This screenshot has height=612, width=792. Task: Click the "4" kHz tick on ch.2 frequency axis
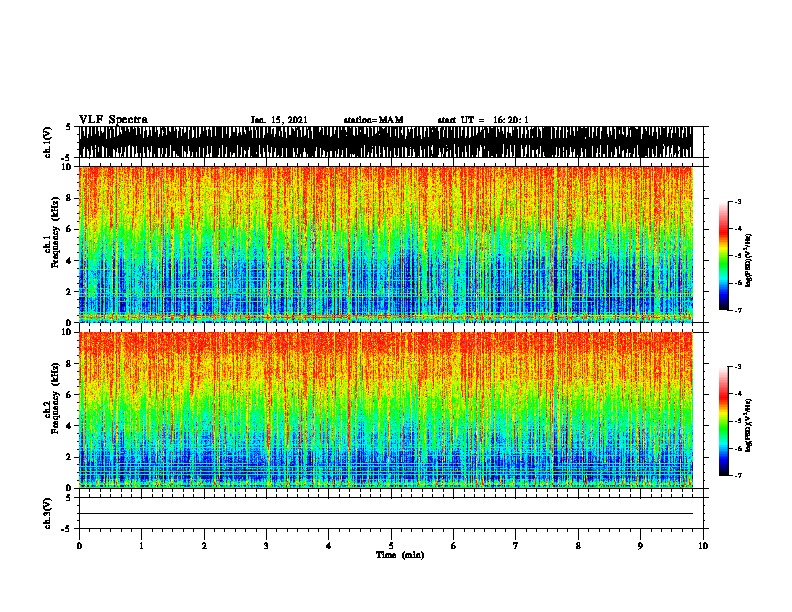(x=70, y=426)
